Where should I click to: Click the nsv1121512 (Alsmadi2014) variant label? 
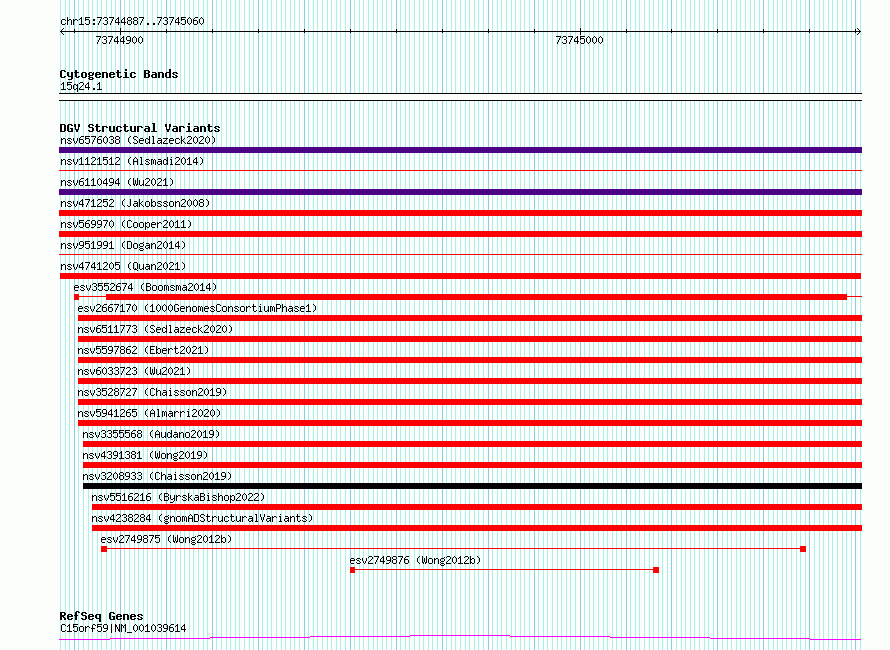132,161
